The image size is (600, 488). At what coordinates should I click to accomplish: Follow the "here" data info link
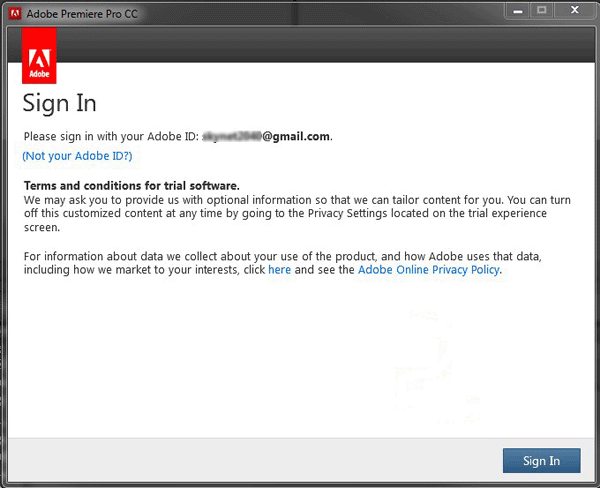point(279,270)
